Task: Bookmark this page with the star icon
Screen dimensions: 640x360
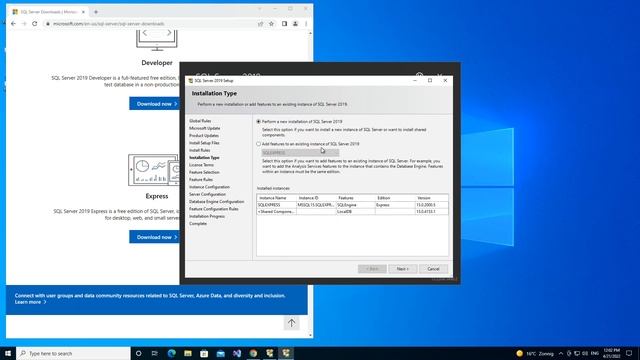Action: click(x=271, y=24)
